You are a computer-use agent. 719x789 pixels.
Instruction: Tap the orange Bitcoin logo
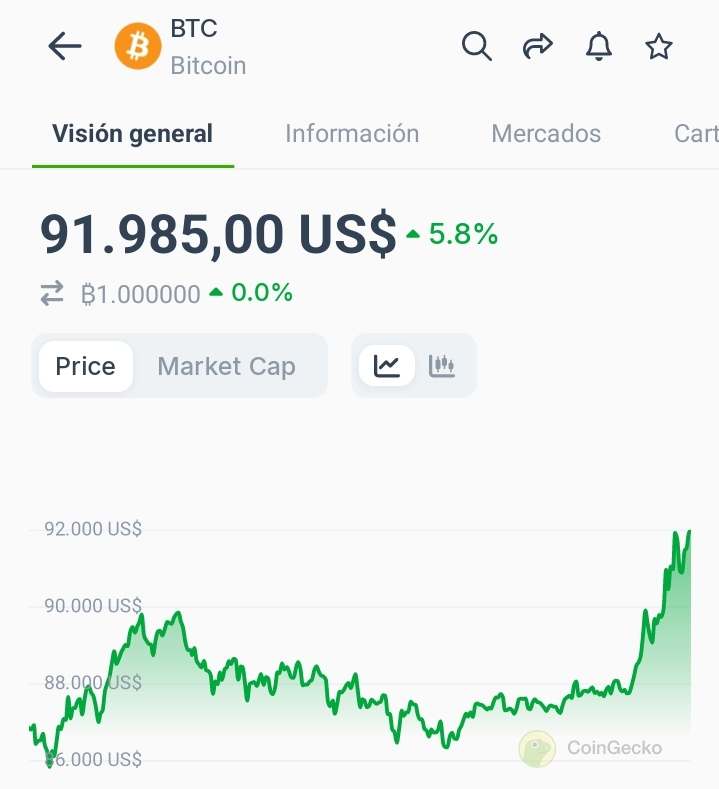tap(138, 46)
